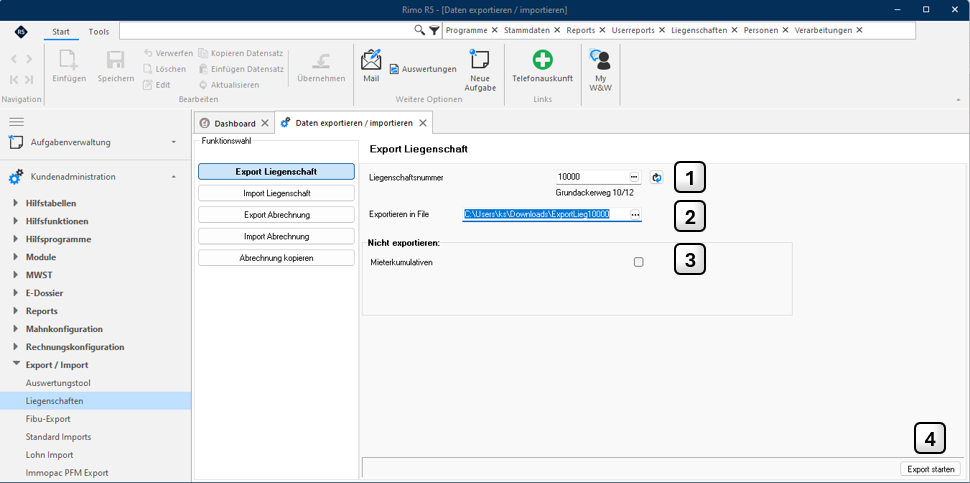970x483 pixels.
Task: Click the Aktualisieren refresh item
Action: tap(229, 85)
